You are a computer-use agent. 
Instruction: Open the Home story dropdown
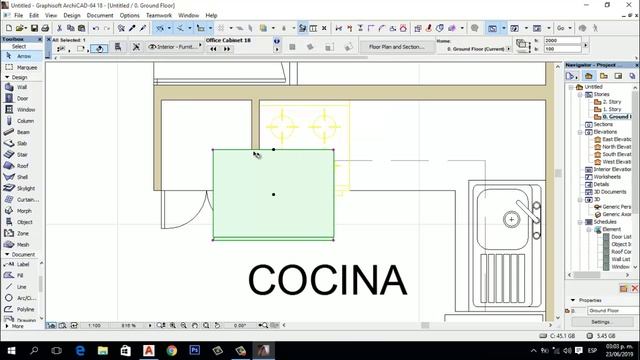[x=508, y=49]
